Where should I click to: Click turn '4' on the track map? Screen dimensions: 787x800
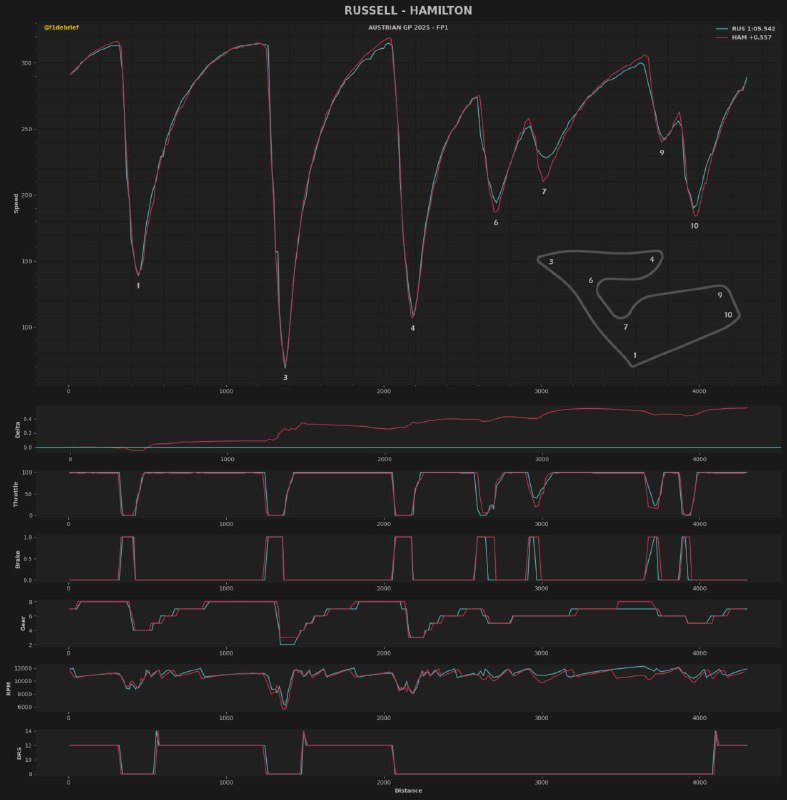click(x=651, y=259)
